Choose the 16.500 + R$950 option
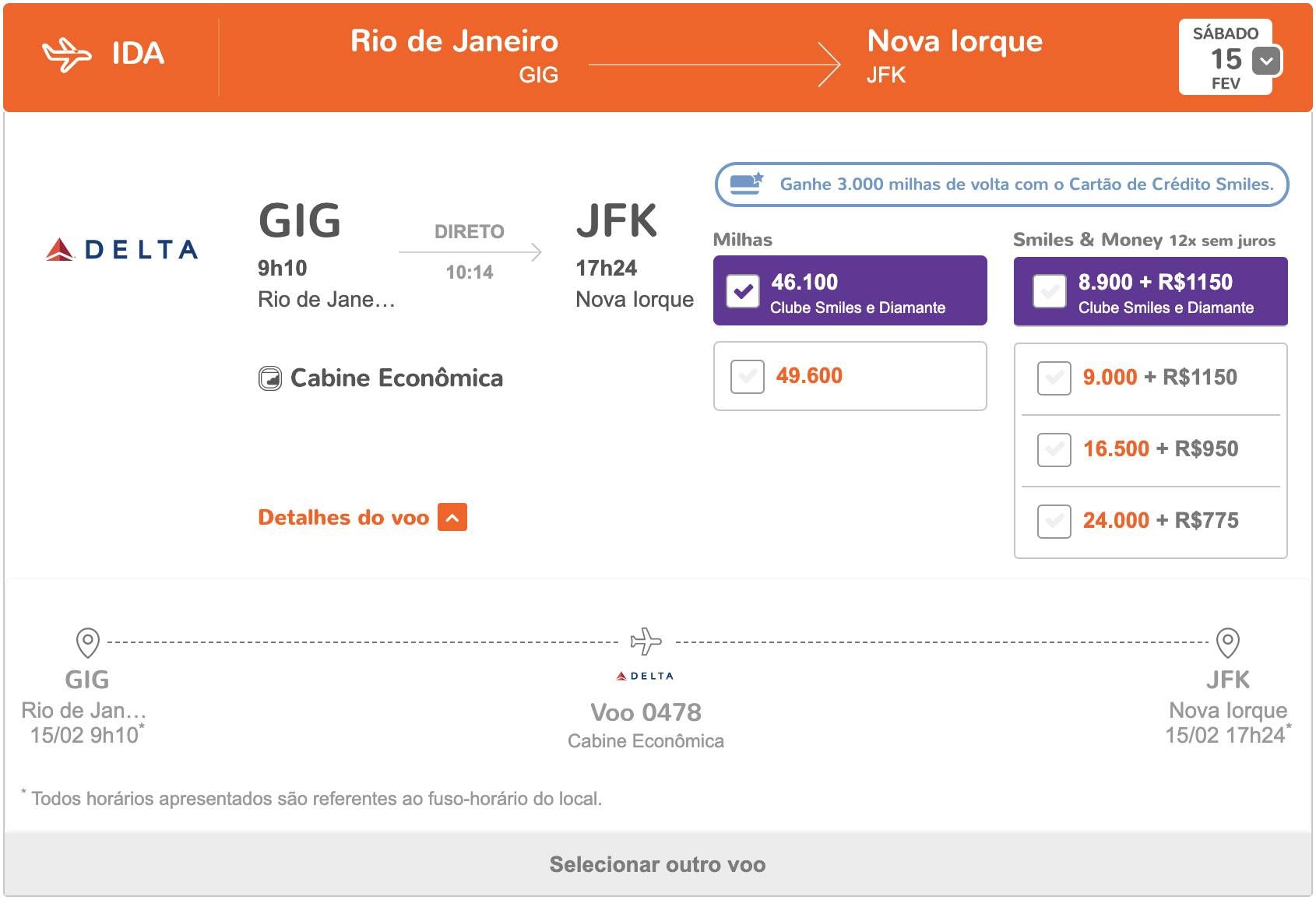1316x900 pixels. click(x=1054, y=450)
